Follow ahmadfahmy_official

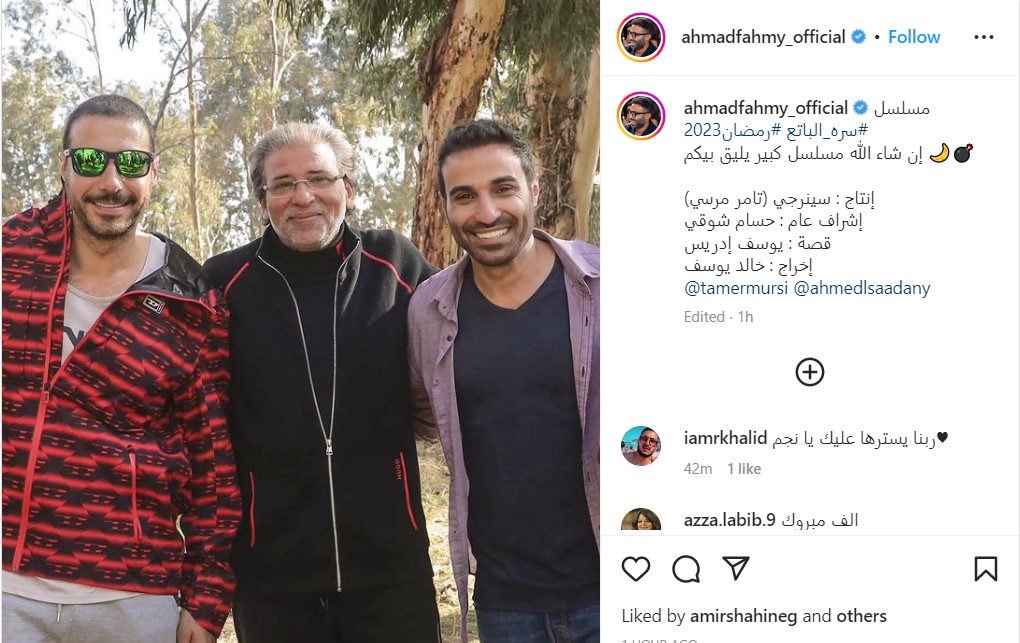point(914,37)
